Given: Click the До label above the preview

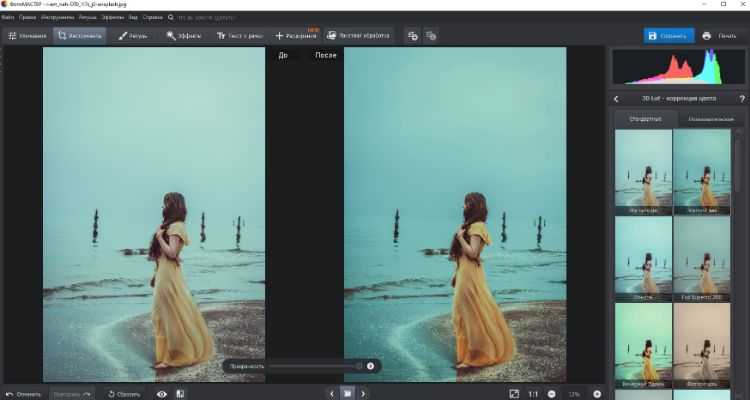Looking at the screenshot, I should [x=283, y=55].
